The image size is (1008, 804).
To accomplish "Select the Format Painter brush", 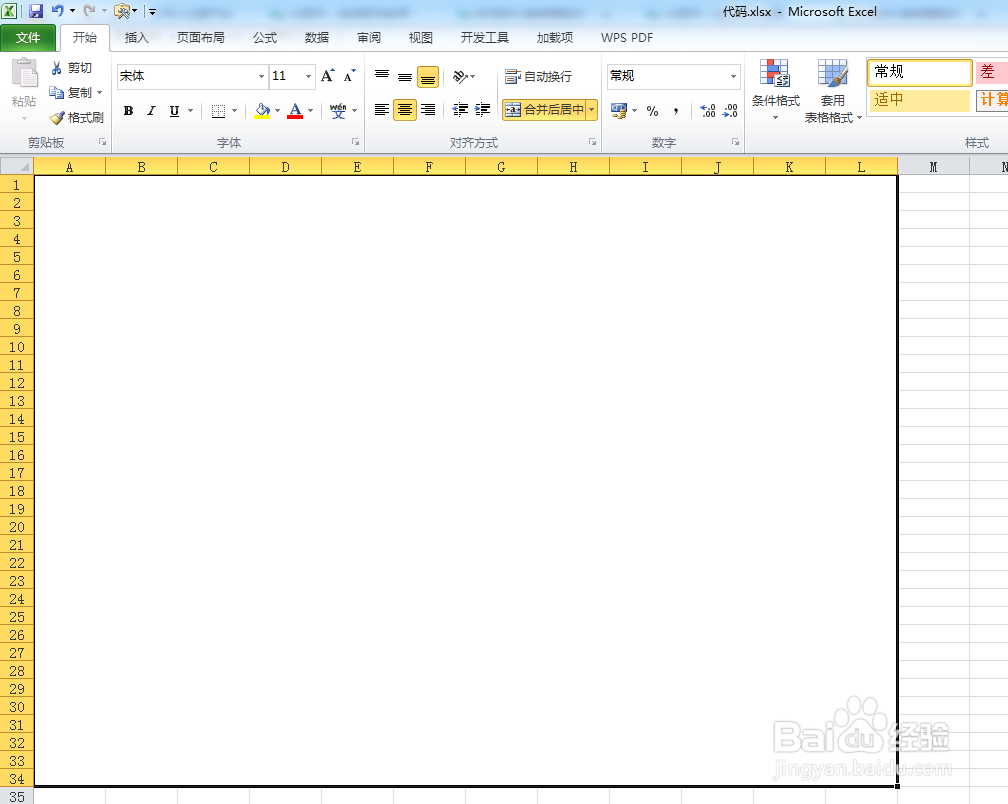I will 57,118.
